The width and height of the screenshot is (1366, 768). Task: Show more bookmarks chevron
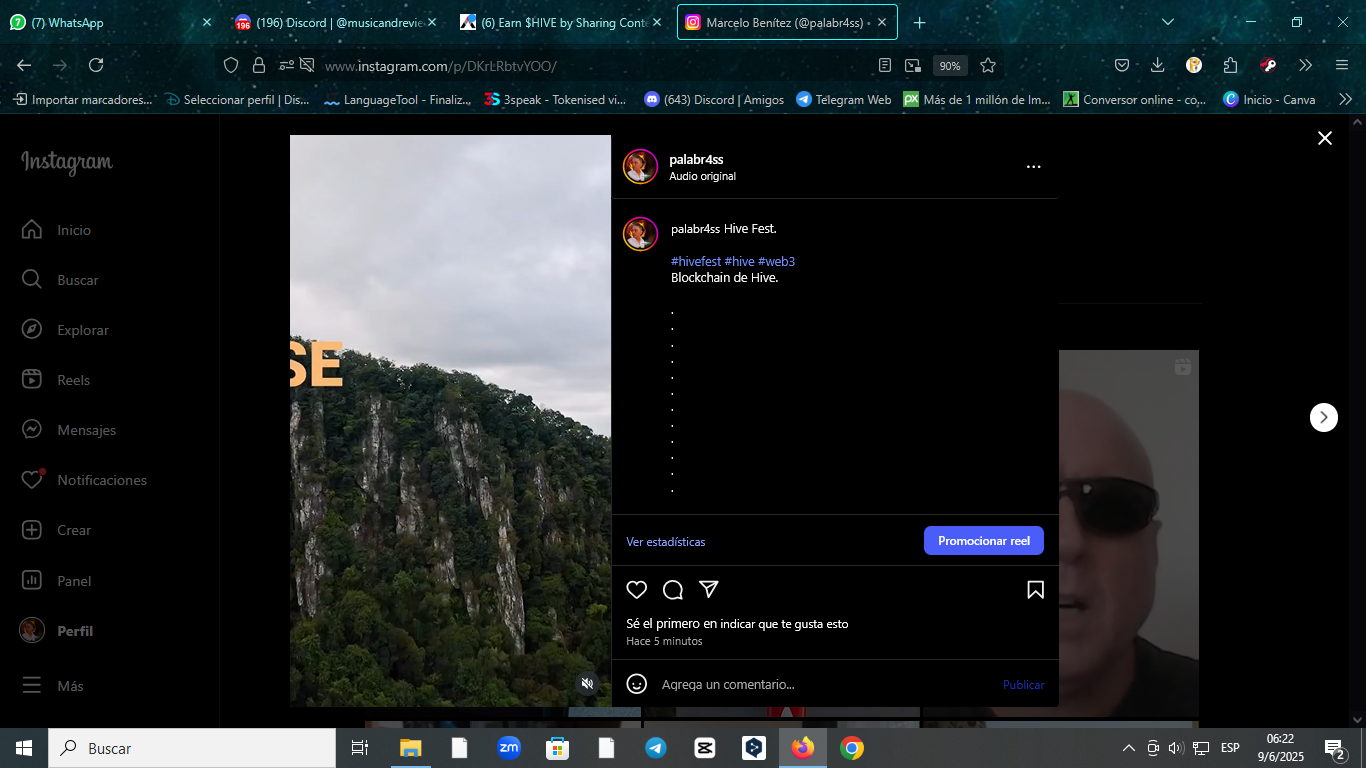[x=1345, y=99]
